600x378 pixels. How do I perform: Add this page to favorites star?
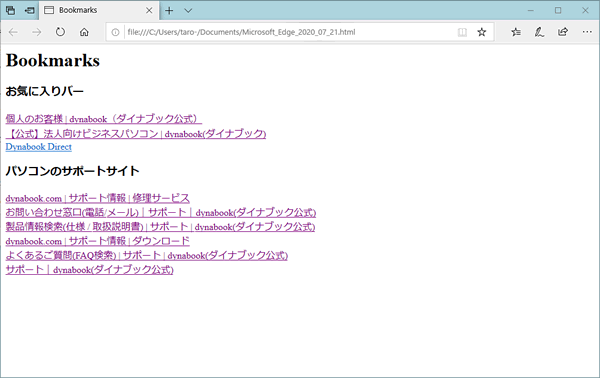pos(481,32)
